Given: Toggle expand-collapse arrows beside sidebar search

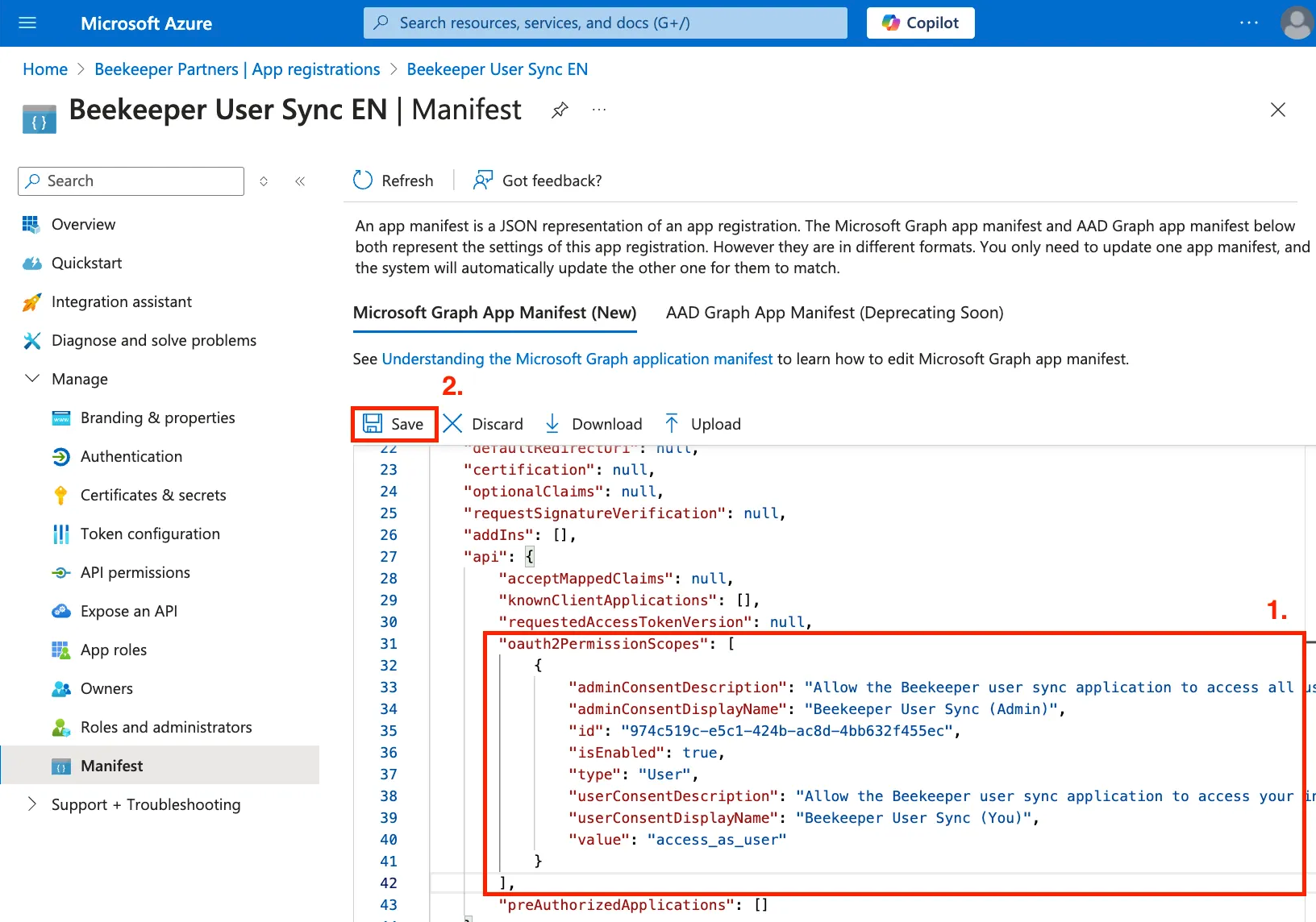Looking at the screenshot, I should [264, 181].
